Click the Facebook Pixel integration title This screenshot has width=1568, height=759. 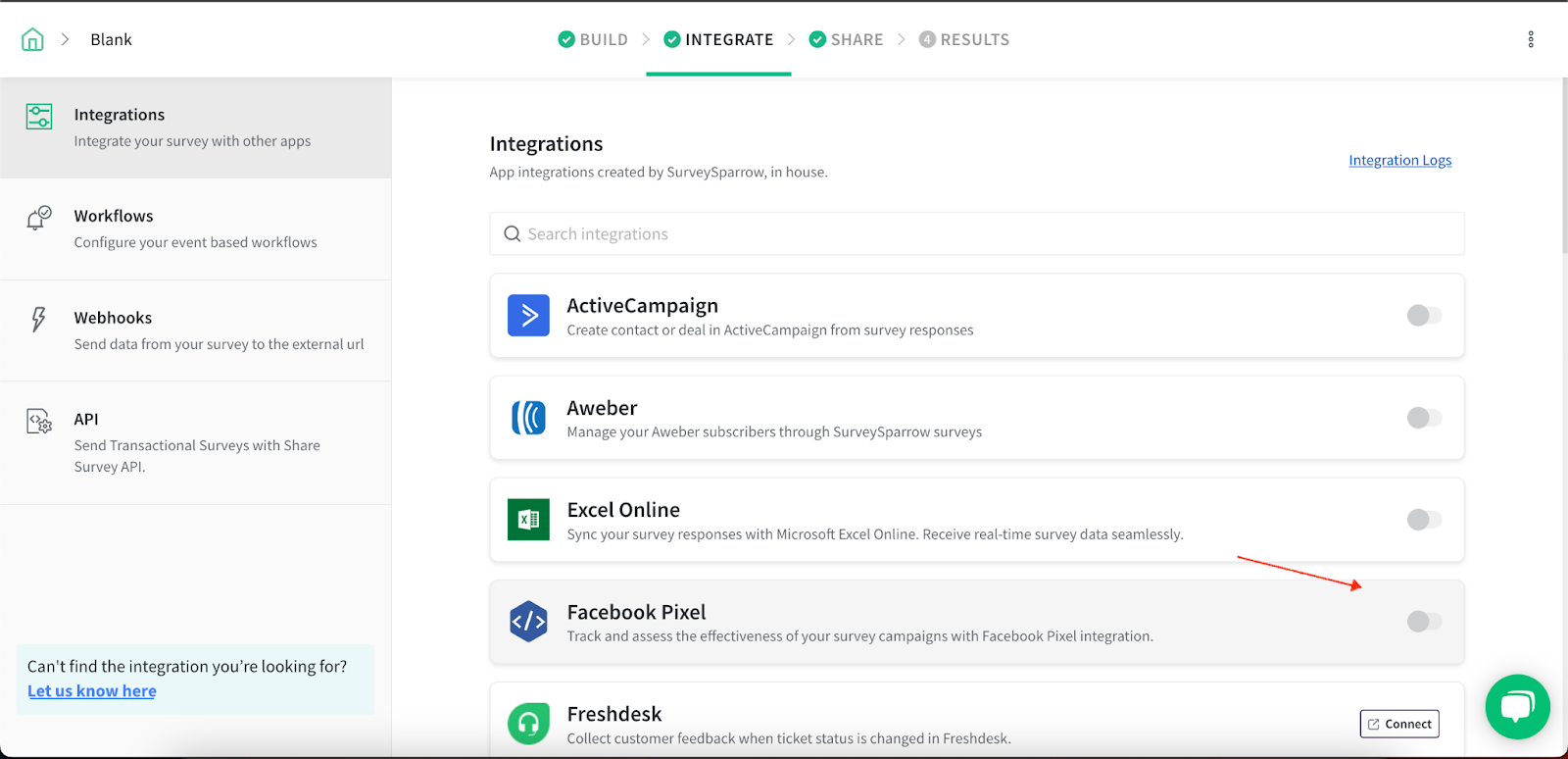coord(637,612)
